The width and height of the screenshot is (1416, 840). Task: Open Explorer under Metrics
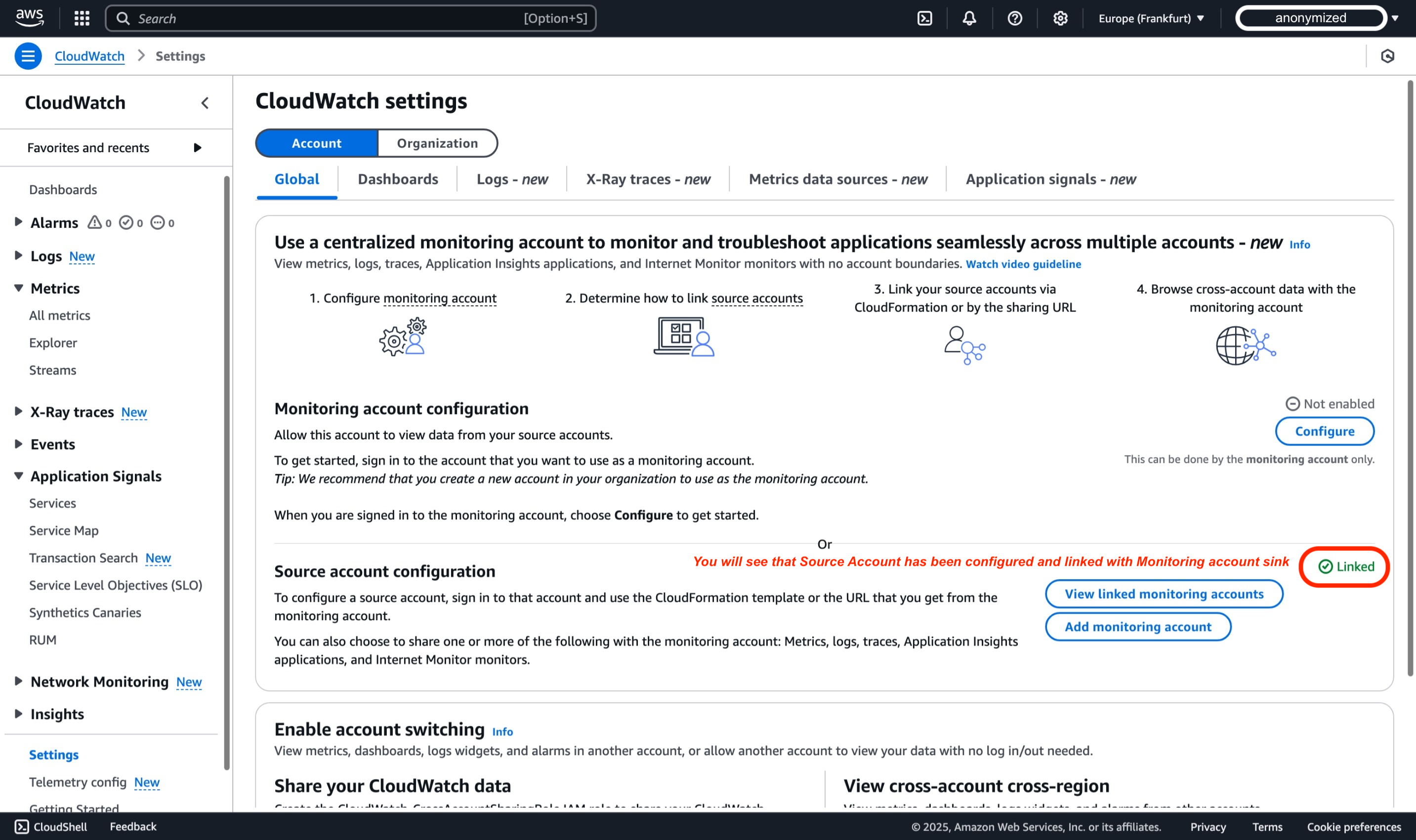click(x=53, y=342)
